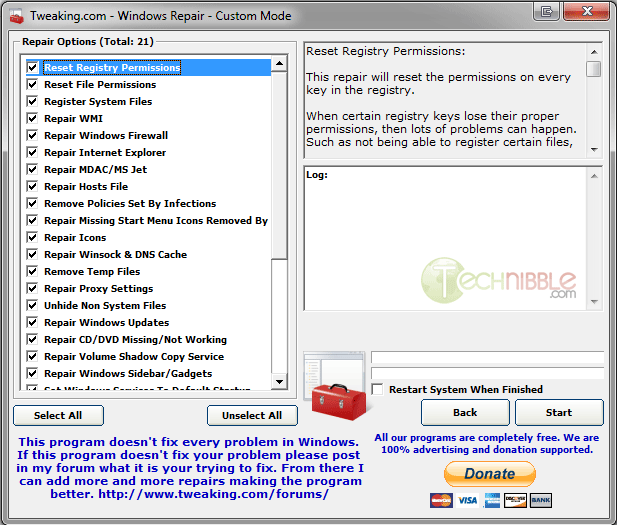
Task: Click the window restore icon in title bar
Action: (547, 11)
